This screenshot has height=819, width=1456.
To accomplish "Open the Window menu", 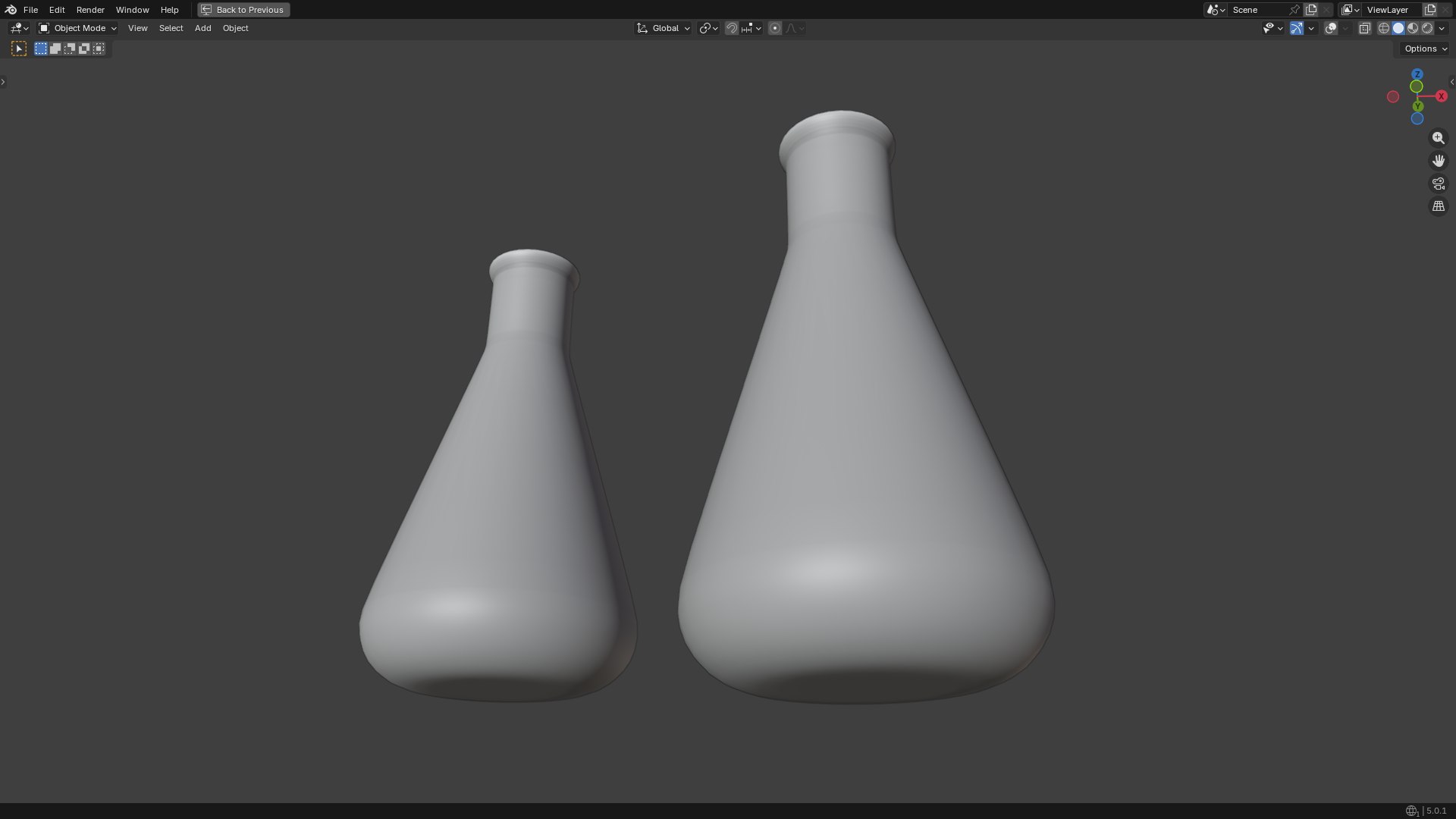I will [132, 10].
